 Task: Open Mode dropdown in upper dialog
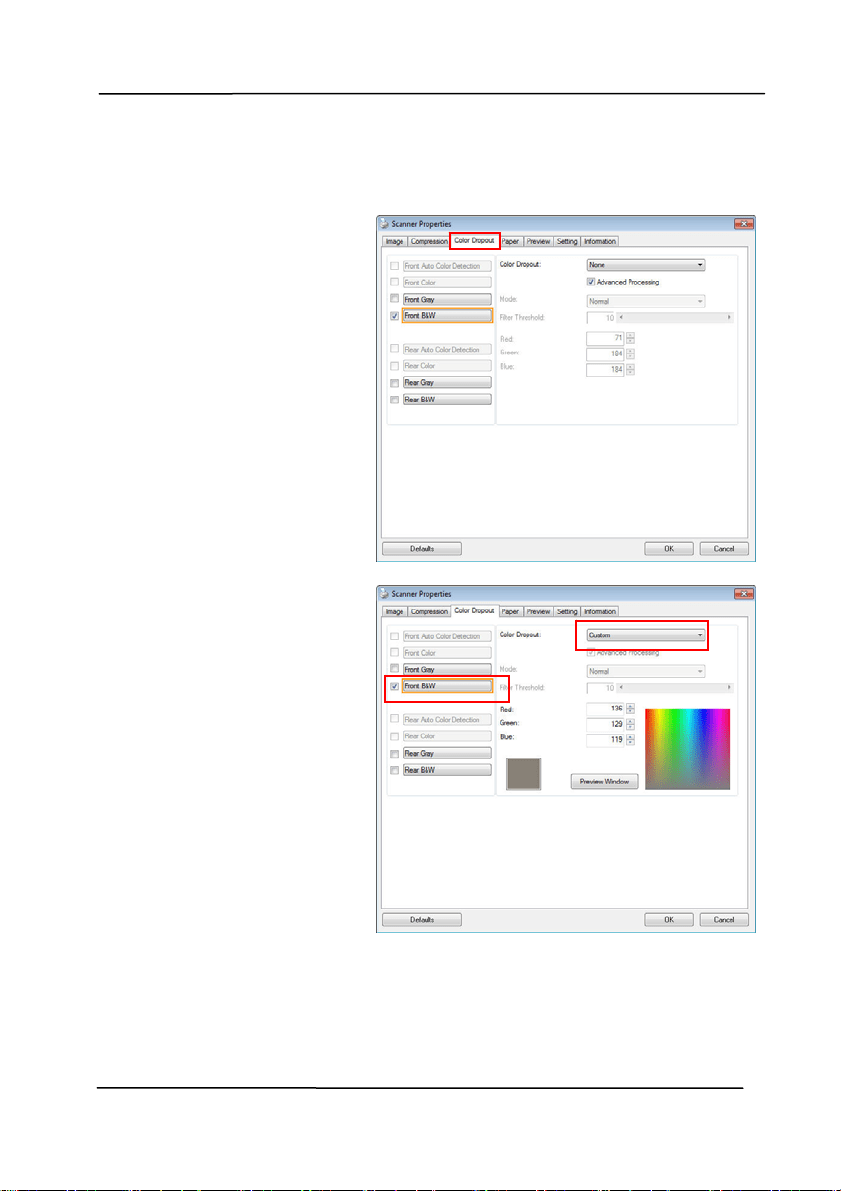pyautogui.click(x=646, y=302)
